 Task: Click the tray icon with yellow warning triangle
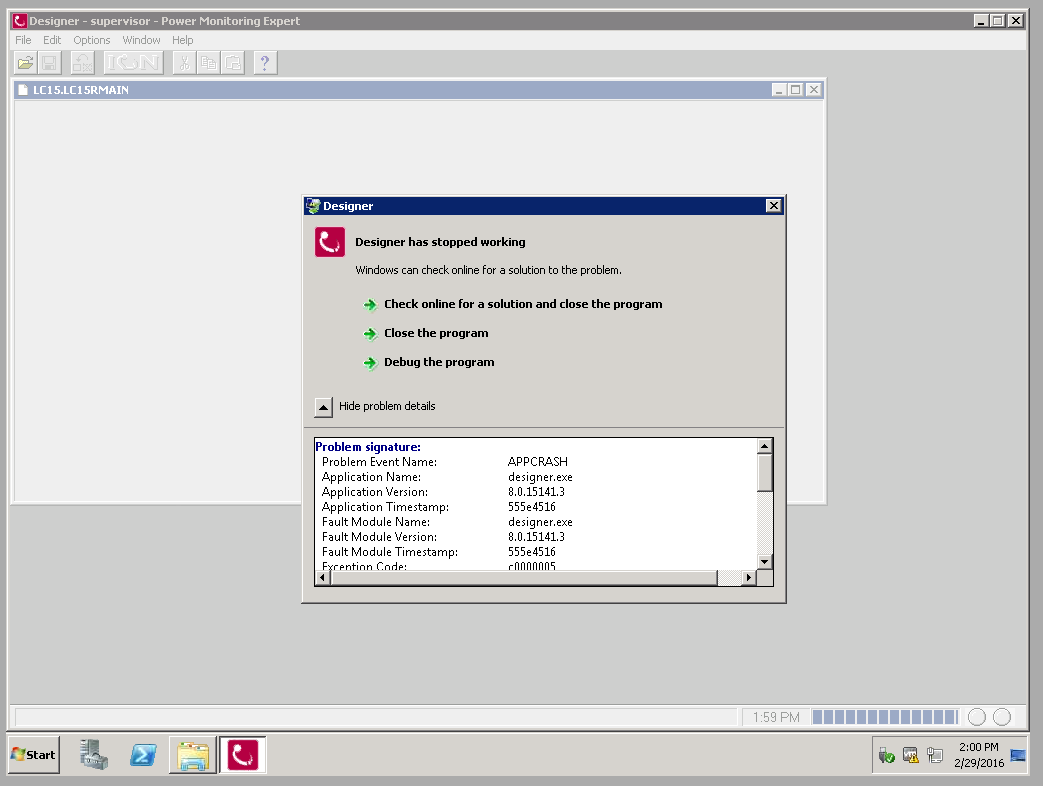[911, 755]
